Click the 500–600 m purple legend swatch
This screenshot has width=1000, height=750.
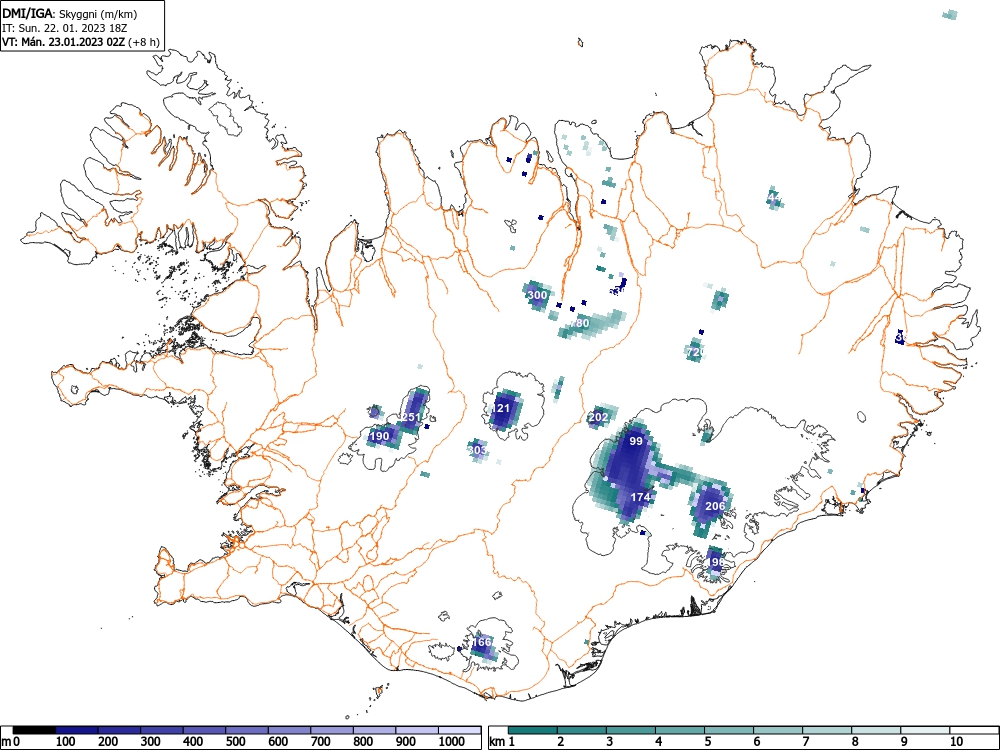290,730
